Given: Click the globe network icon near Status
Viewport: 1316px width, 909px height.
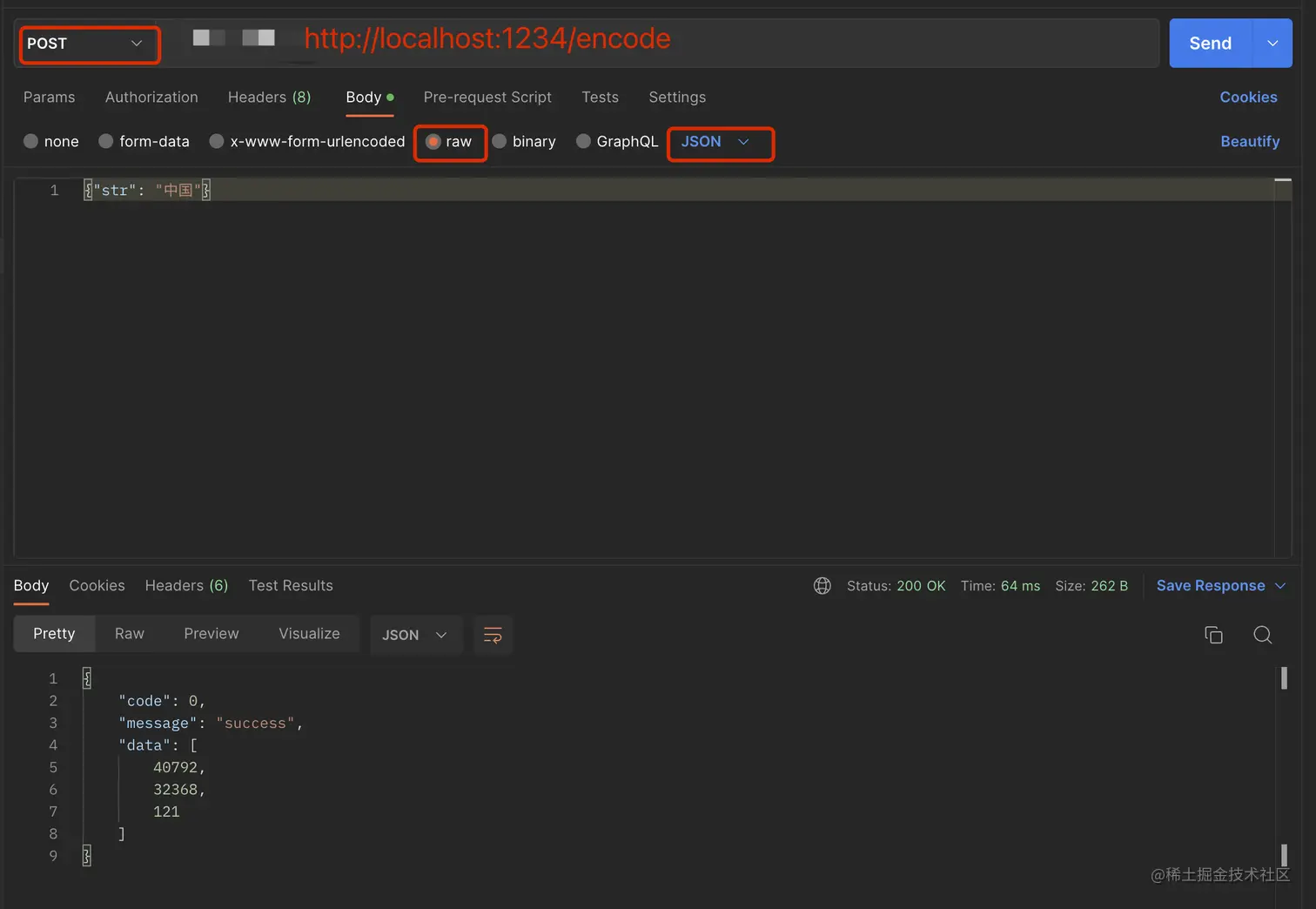Looking at the screenshot, I should [822, 586].
